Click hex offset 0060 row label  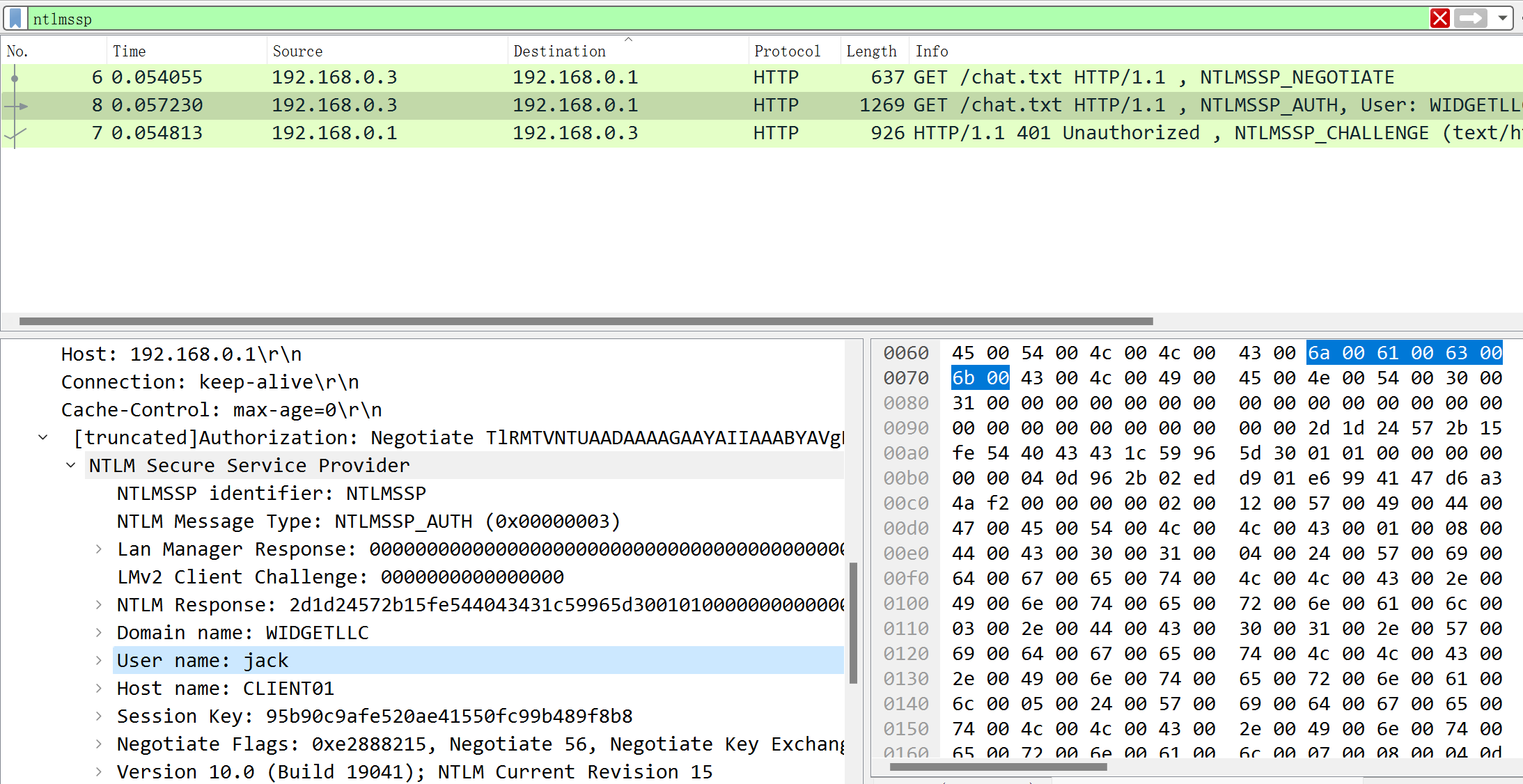[906, 353]
